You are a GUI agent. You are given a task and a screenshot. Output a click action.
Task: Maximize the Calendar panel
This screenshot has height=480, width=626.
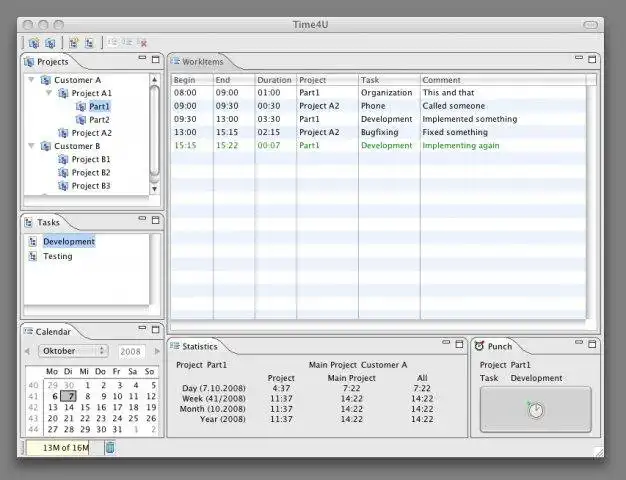tap(156, 329)
